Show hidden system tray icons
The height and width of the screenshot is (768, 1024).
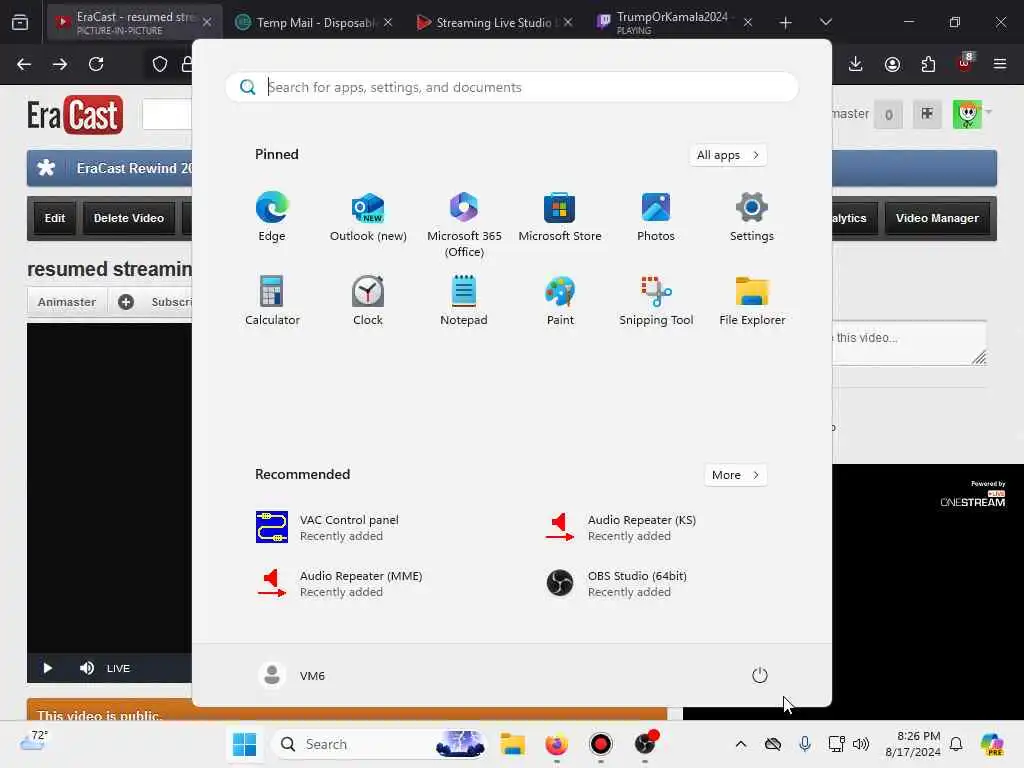click(x=741, y=744)
